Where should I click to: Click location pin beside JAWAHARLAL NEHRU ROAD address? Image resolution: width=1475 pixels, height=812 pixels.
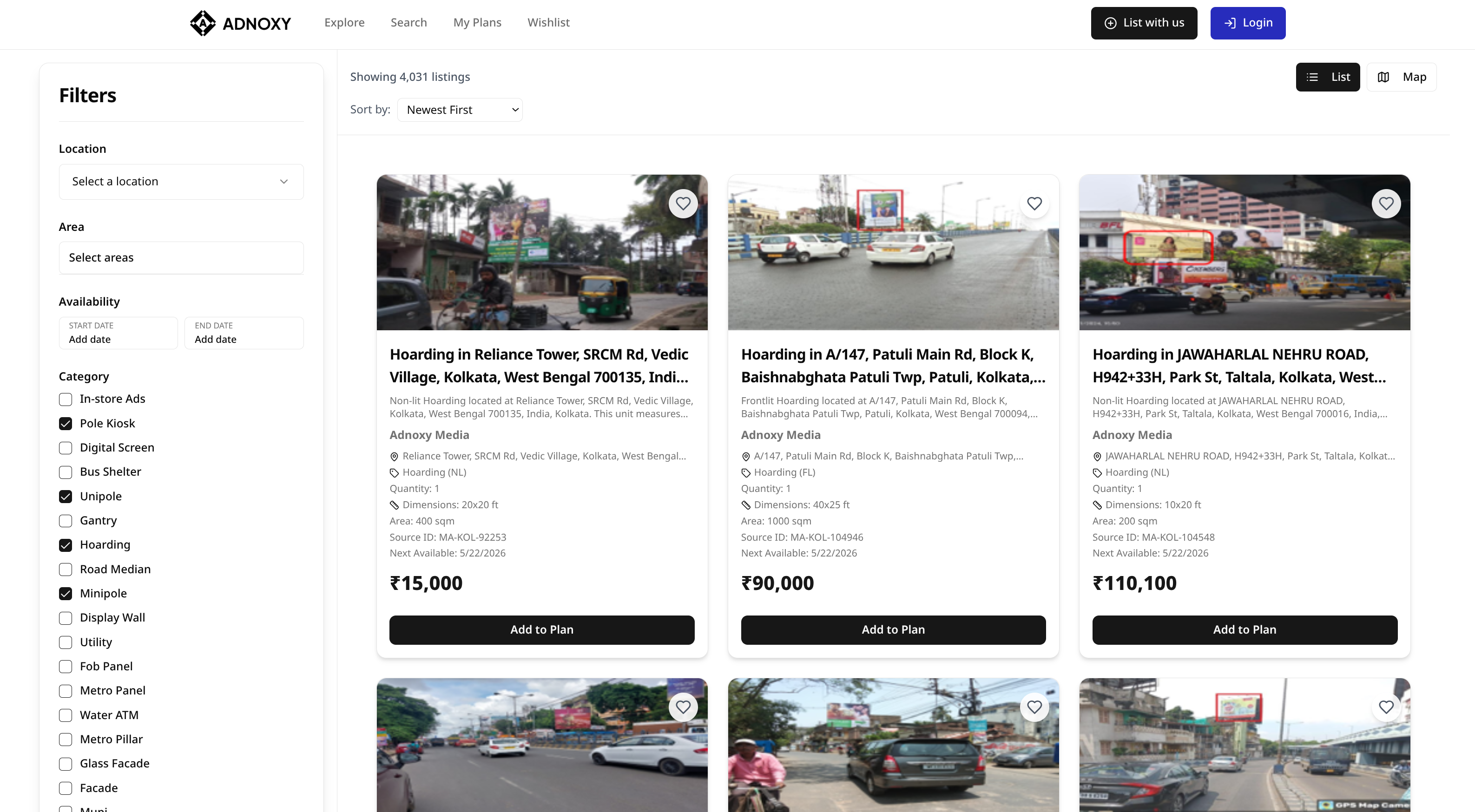[1097, 457]
